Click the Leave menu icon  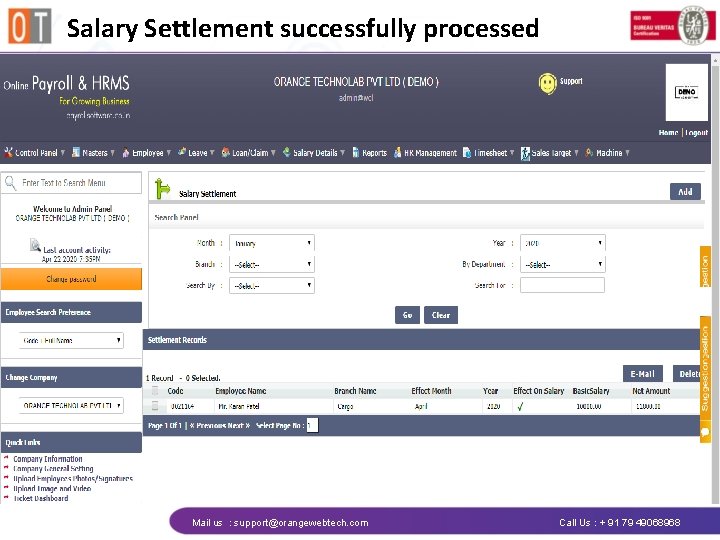(x=182, y=152)
